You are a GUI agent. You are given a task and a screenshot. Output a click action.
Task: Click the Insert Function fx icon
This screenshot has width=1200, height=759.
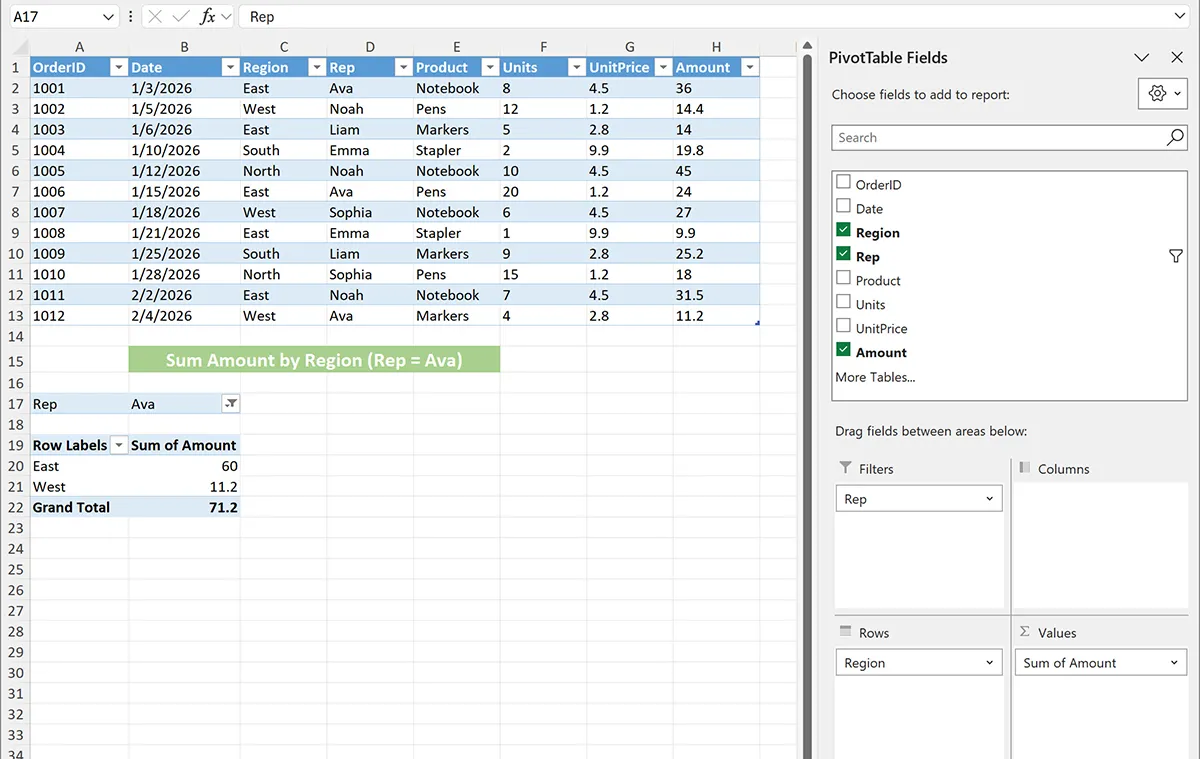207,17
